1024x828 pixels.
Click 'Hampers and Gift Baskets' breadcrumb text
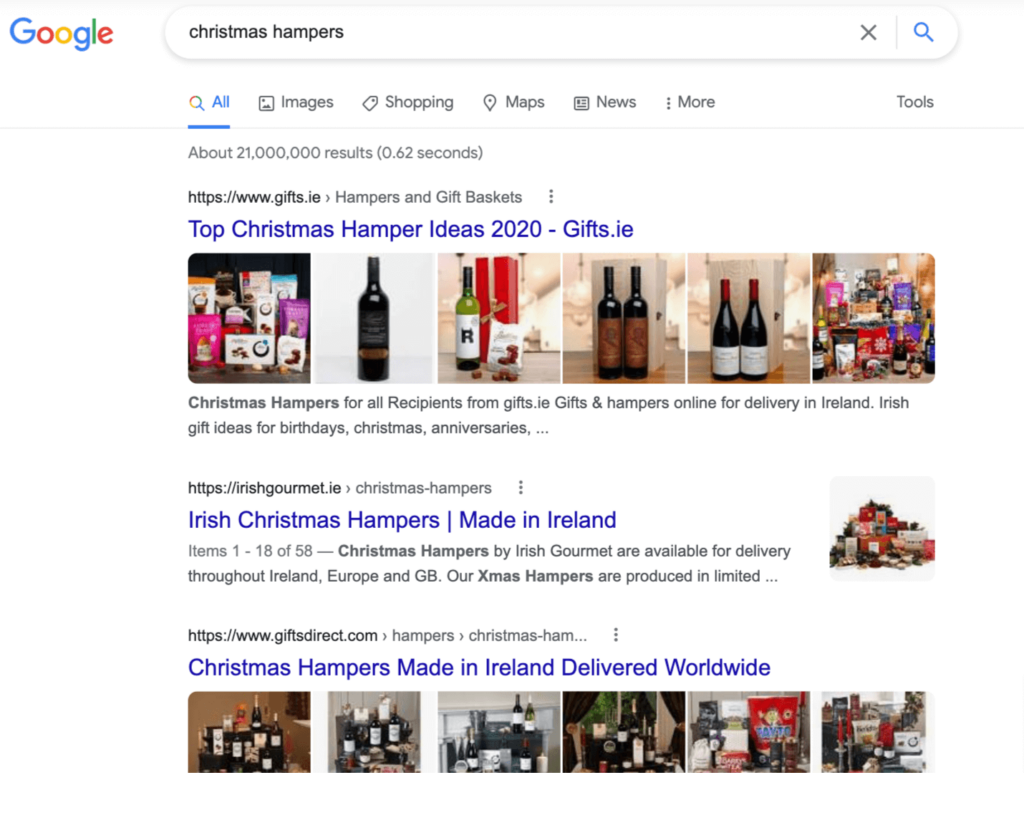428,197
